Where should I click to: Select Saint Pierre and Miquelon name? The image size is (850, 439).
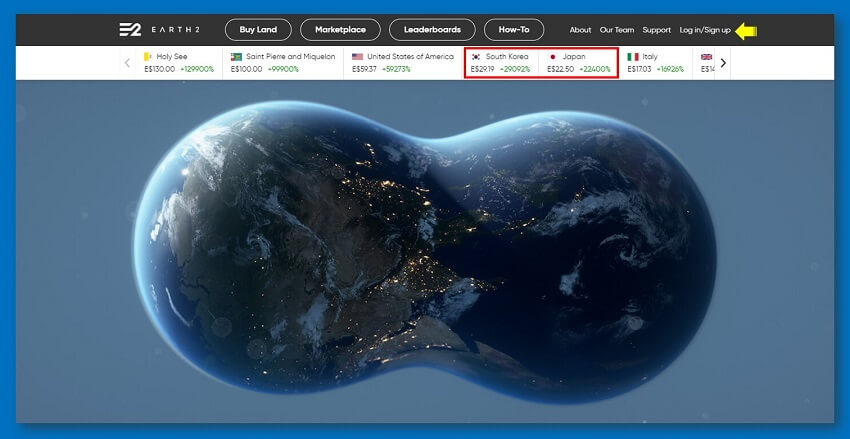click(x=291, y=56)
